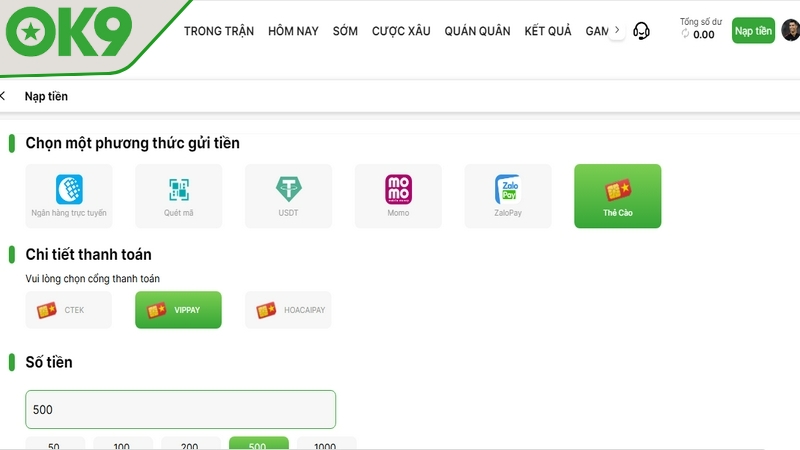Select the VIPPAY payment gateway
This screenshot has height=450, width=800.
coord(178,310)
